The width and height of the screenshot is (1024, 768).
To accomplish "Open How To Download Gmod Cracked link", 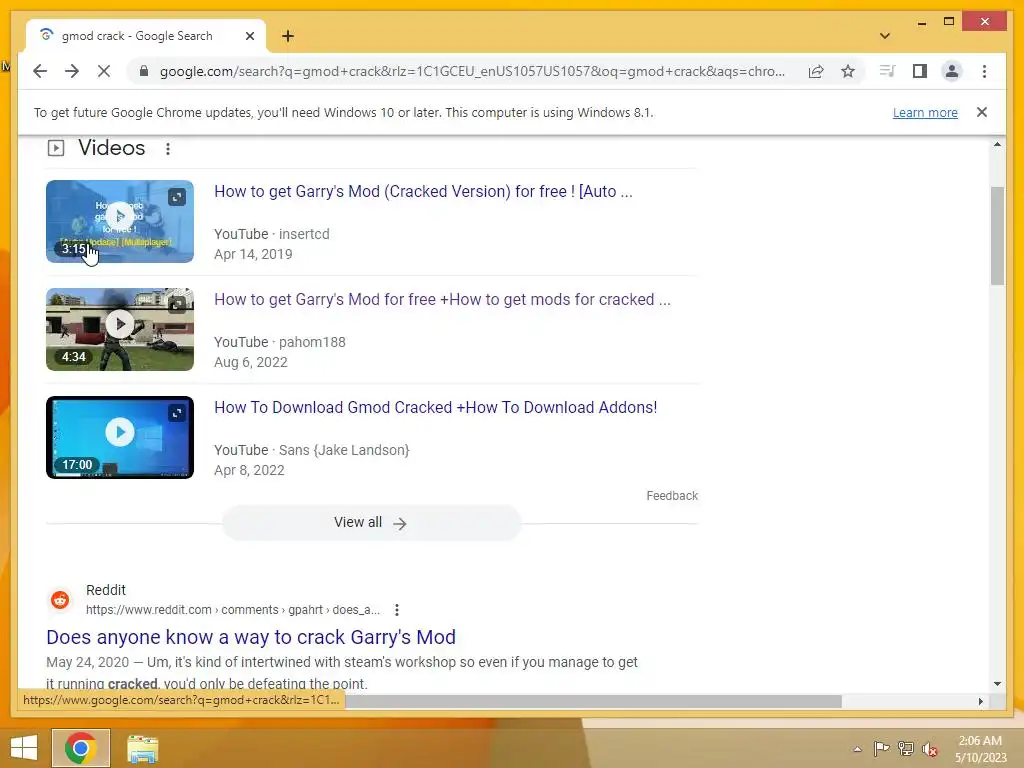I will pos(436,408).
